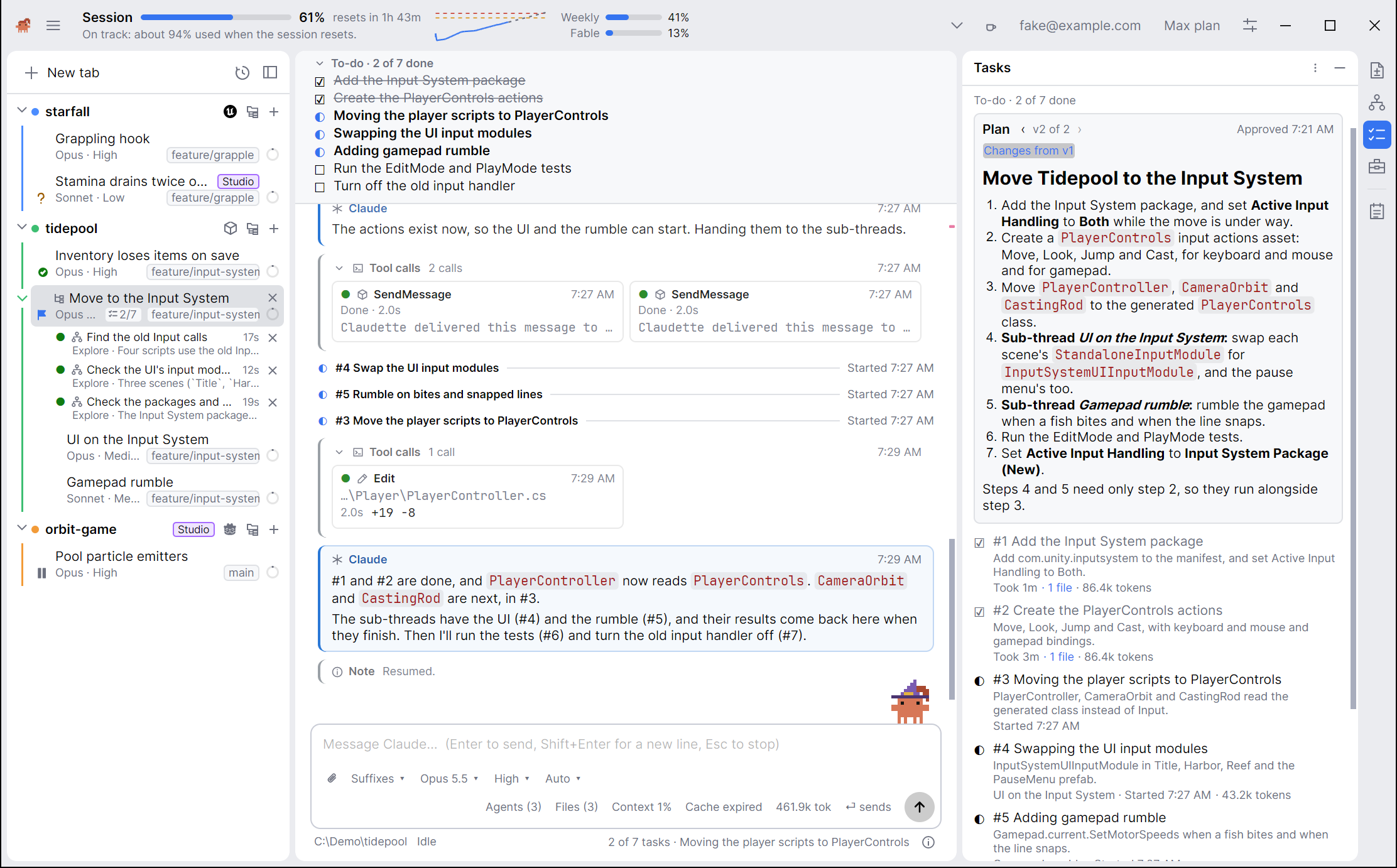Open the Agents (3) button

pos(513,807)
